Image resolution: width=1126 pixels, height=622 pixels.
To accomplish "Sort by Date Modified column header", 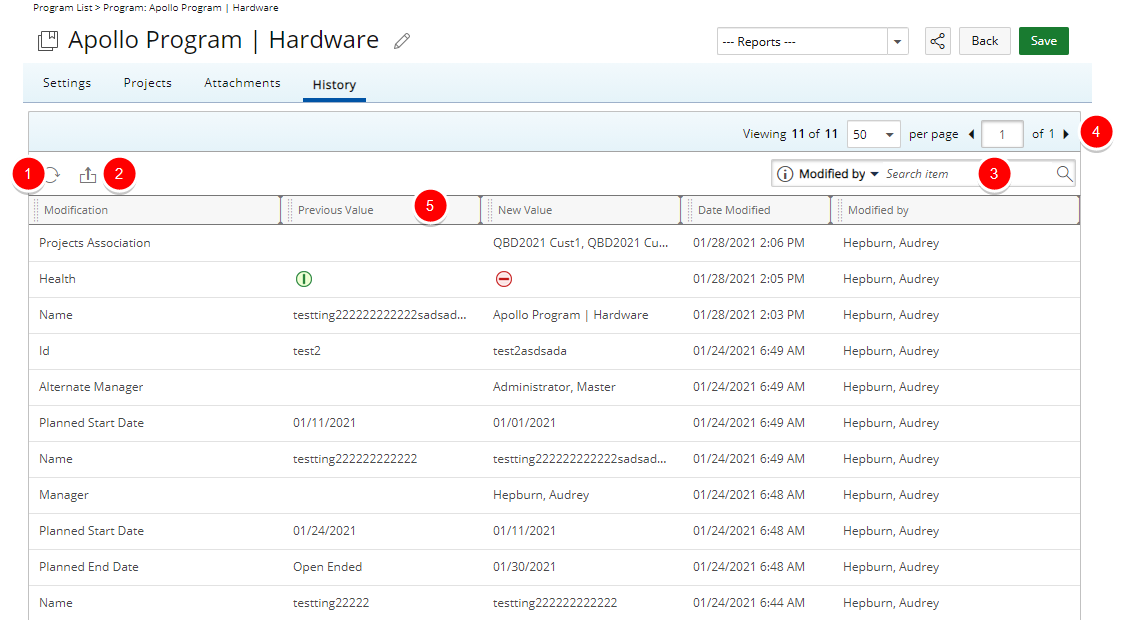I will click(734, 210).
